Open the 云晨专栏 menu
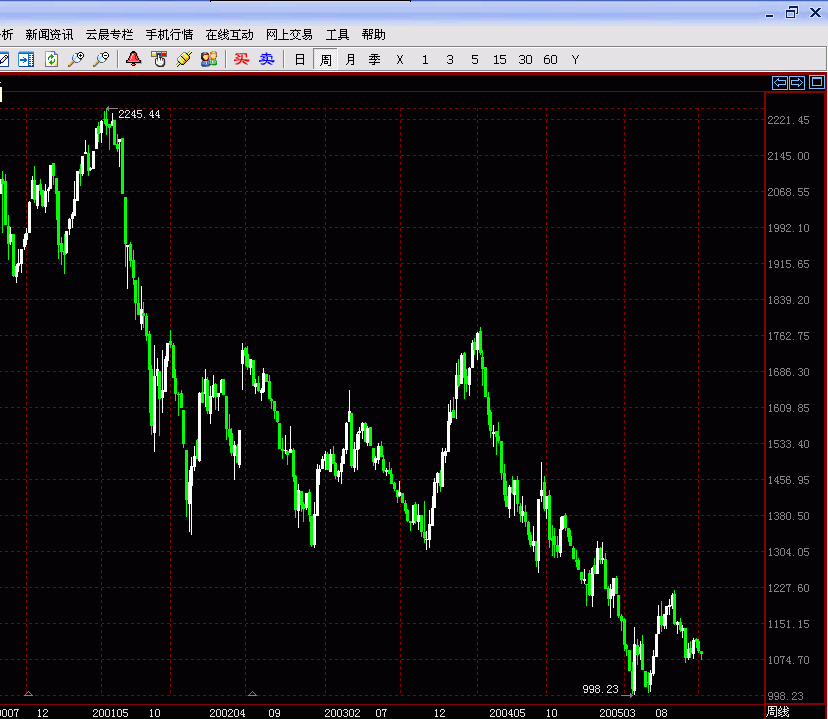This screenshot has width=828, height=719. click(109, 35)
